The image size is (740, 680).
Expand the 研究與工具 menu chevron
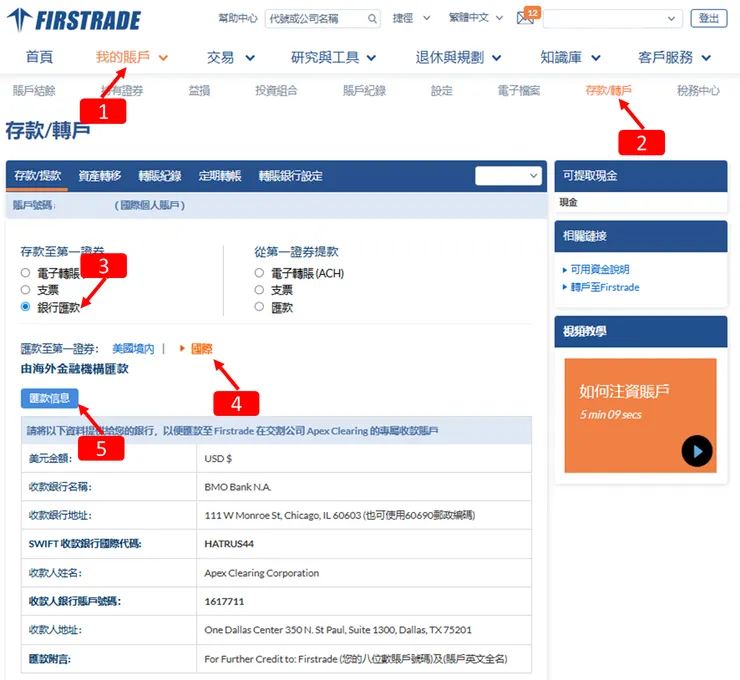(x=371, y=58)
